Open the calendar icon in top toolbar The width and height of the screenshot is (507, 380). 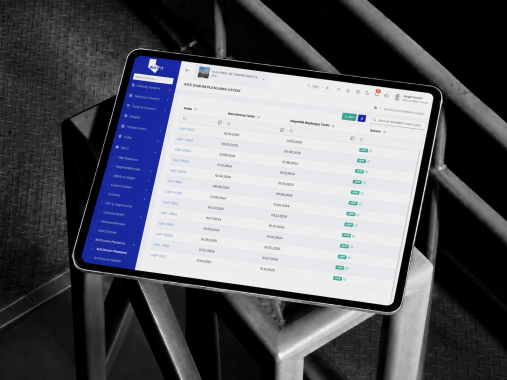click(358, 92)
